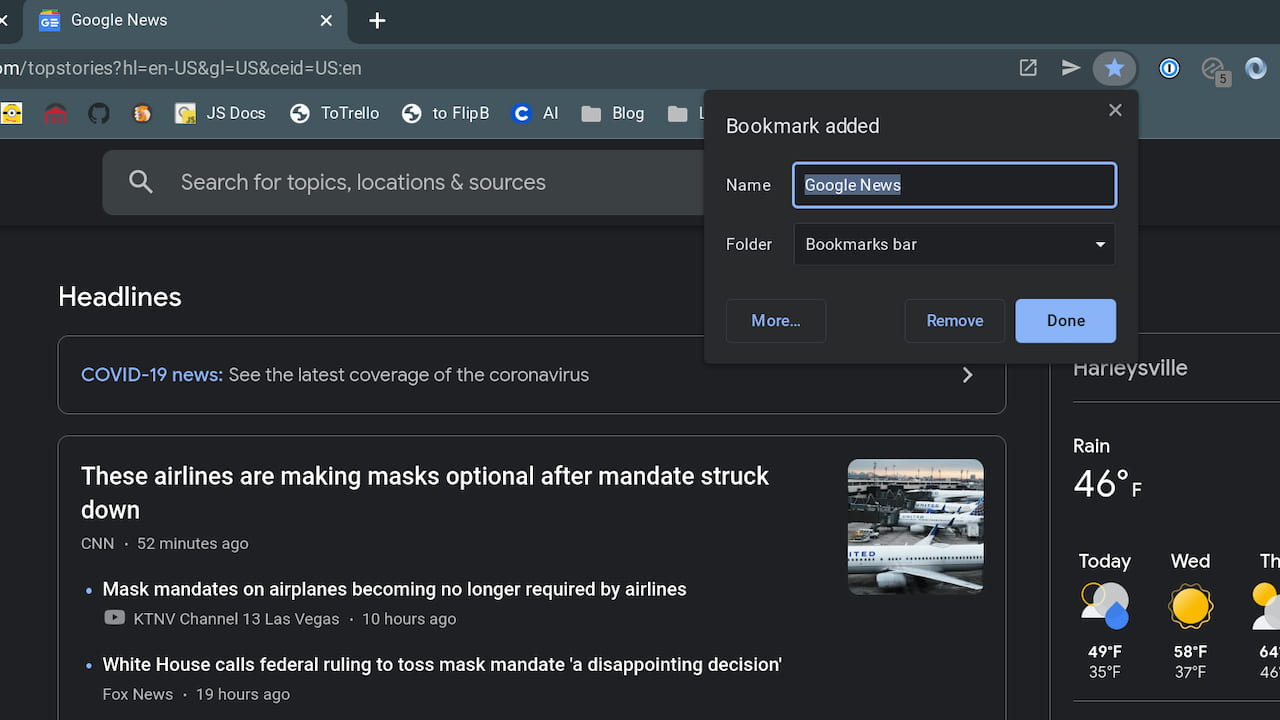
Task: Open the orange round bookmark icon
Action: (142, 113)
